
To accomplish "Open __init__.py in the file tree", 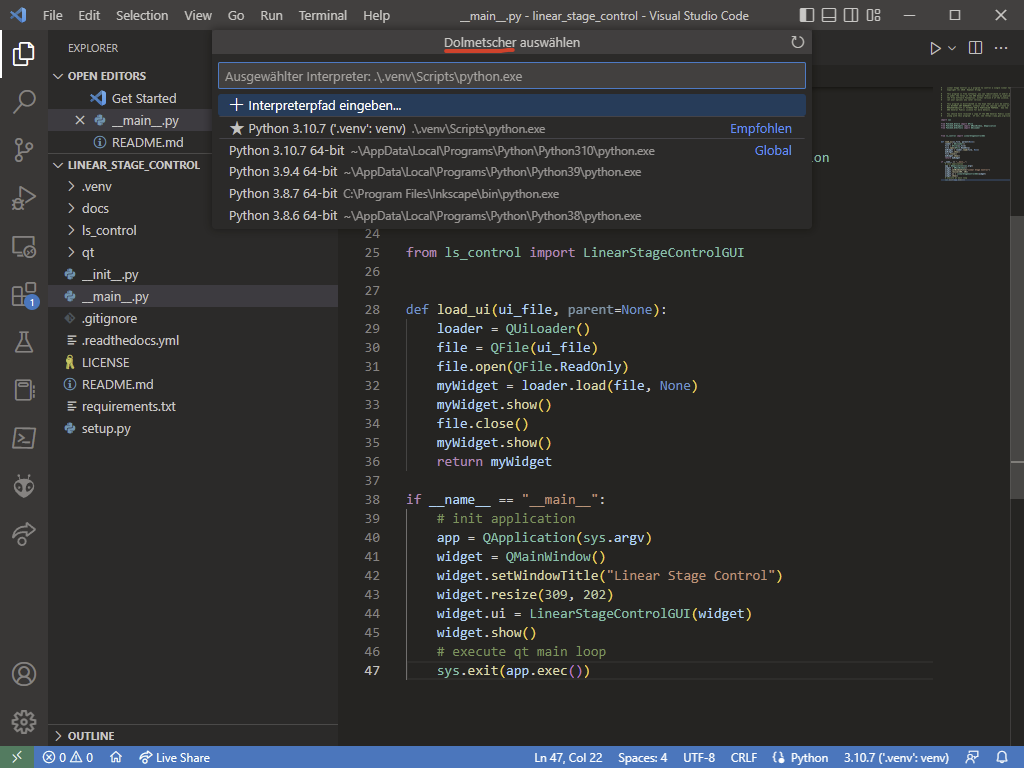I will click(x=110, y=274).
